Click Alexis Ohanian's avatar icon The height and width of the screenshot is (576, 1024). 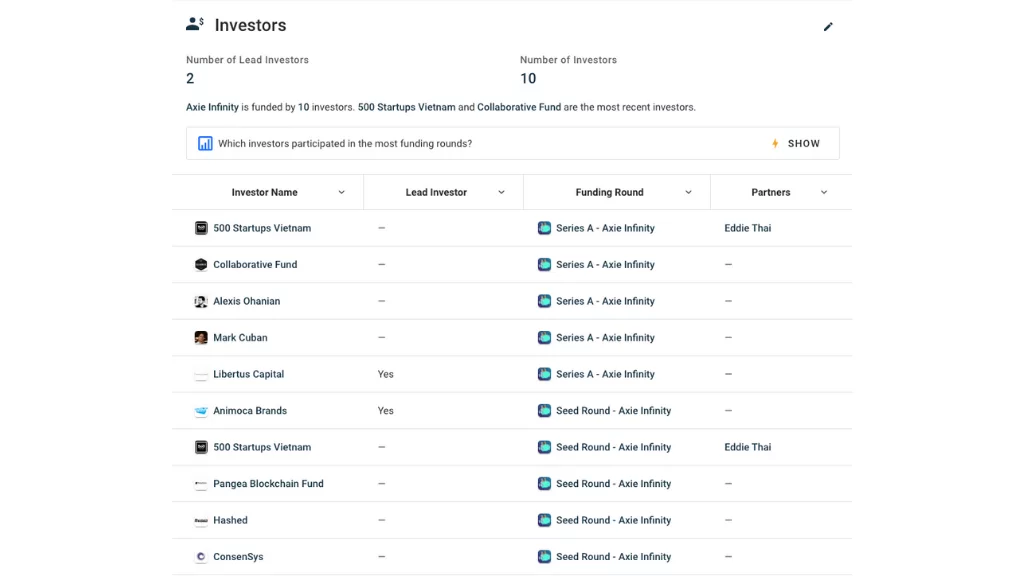point(201,301)
